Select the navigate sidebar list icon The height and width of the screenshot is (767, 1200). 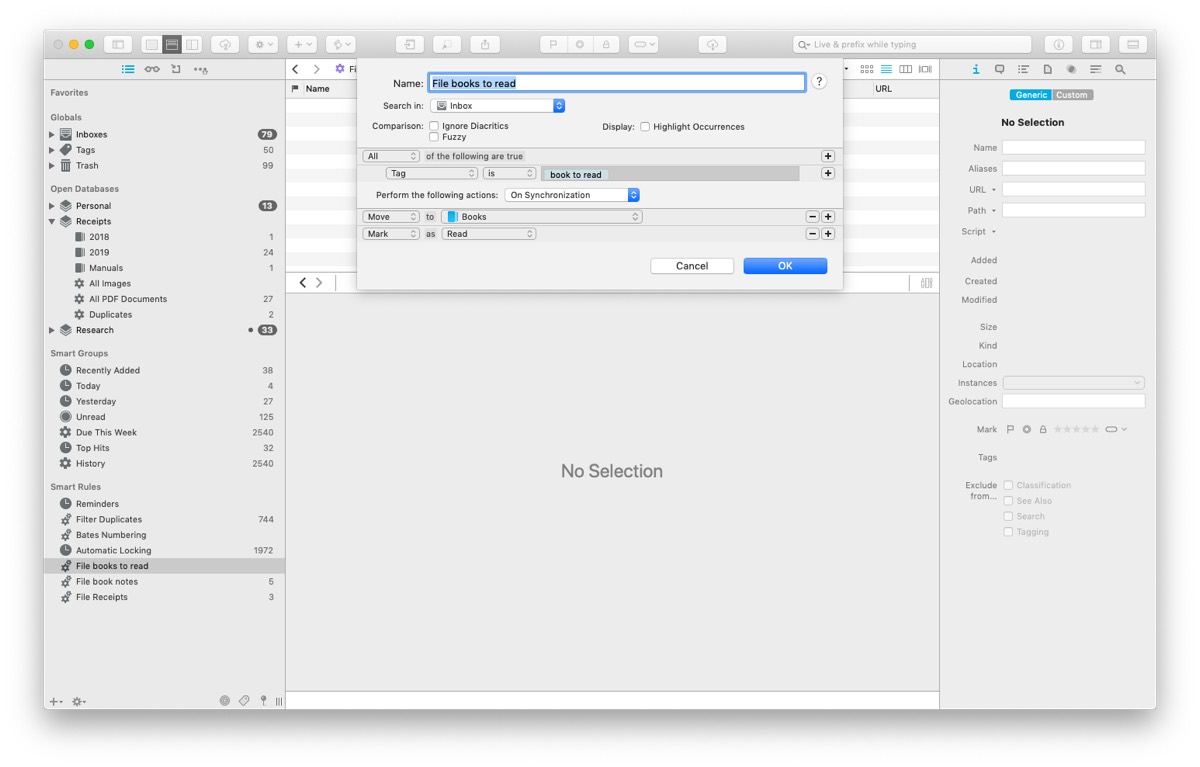(x=128, y=70)
